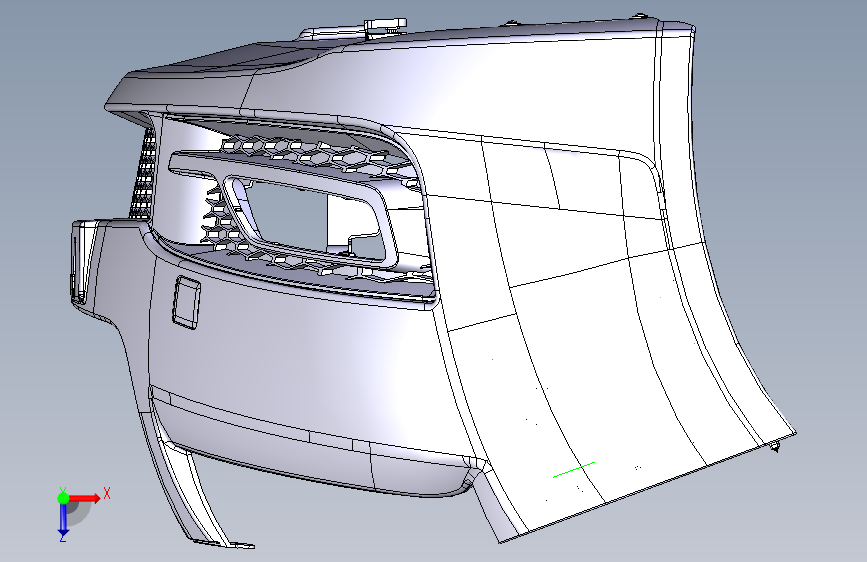The image size is (867, 562).
Task: Click the red X axis arrow on the triad
Action: pyautogui.click(x=85, y=498)
